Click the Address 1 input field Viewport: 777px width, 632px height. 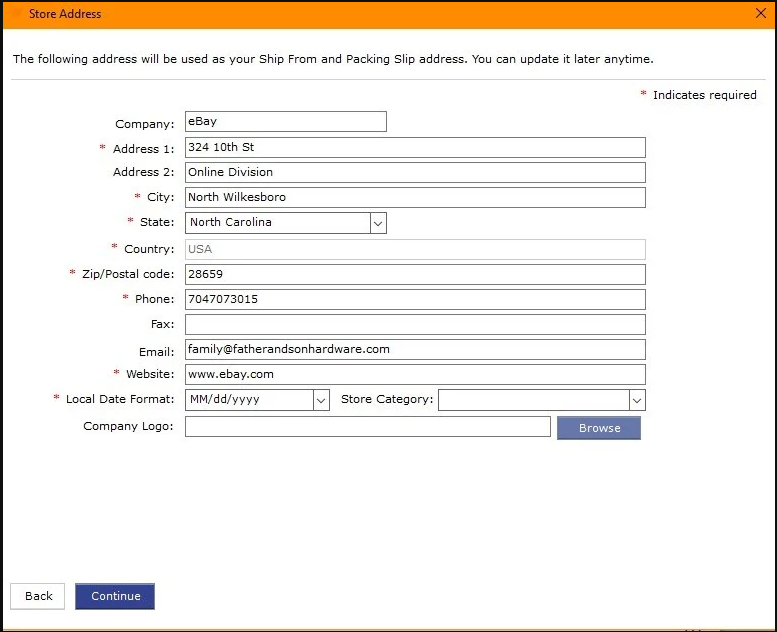coord(415,148)
